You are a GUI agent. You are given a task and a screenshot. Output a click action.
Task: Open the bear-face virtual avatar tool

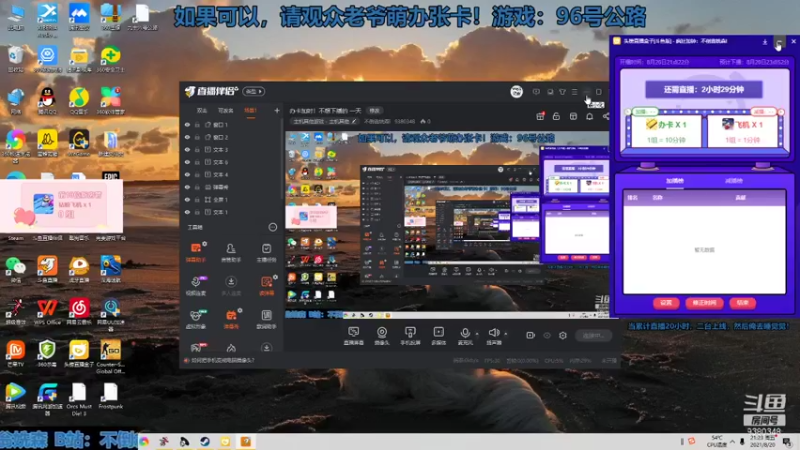[x=196, y=319]
